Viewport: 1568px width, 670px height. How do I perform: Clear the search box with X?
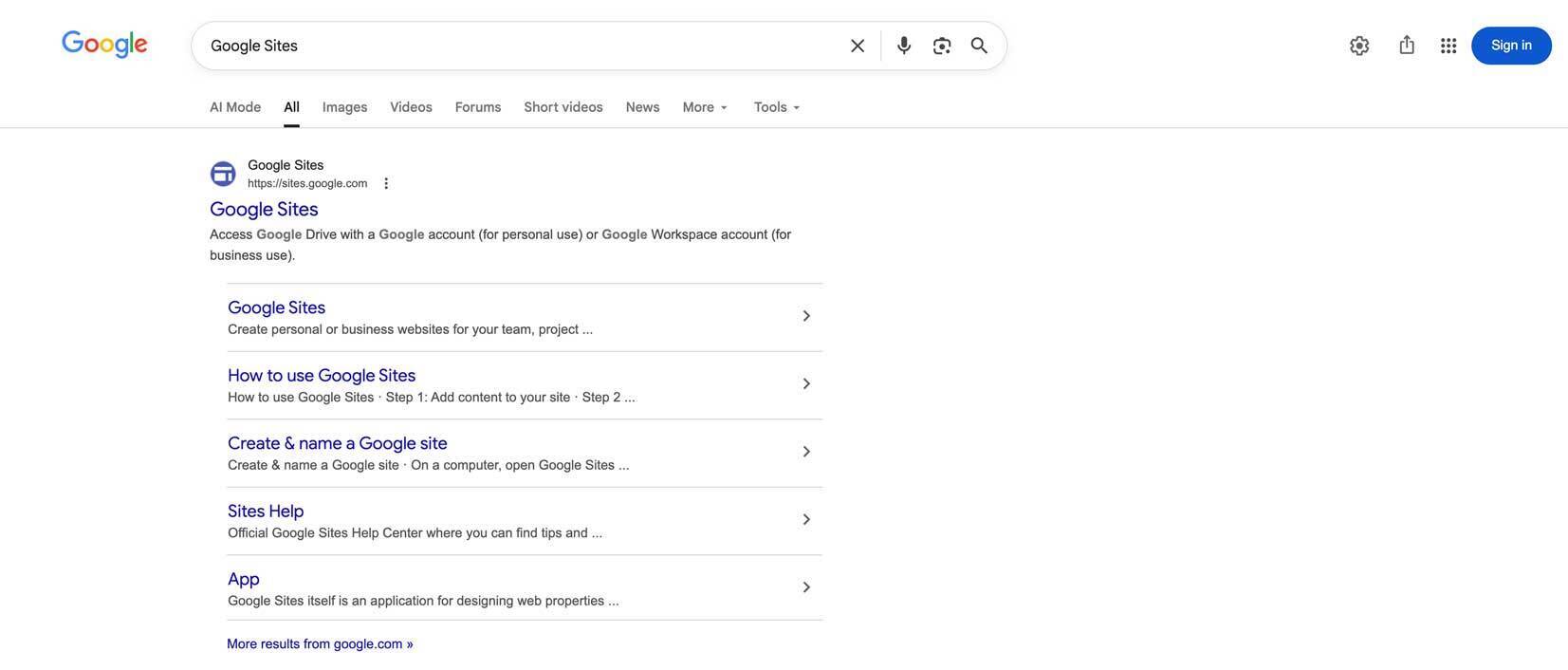[x=858, y=46]
